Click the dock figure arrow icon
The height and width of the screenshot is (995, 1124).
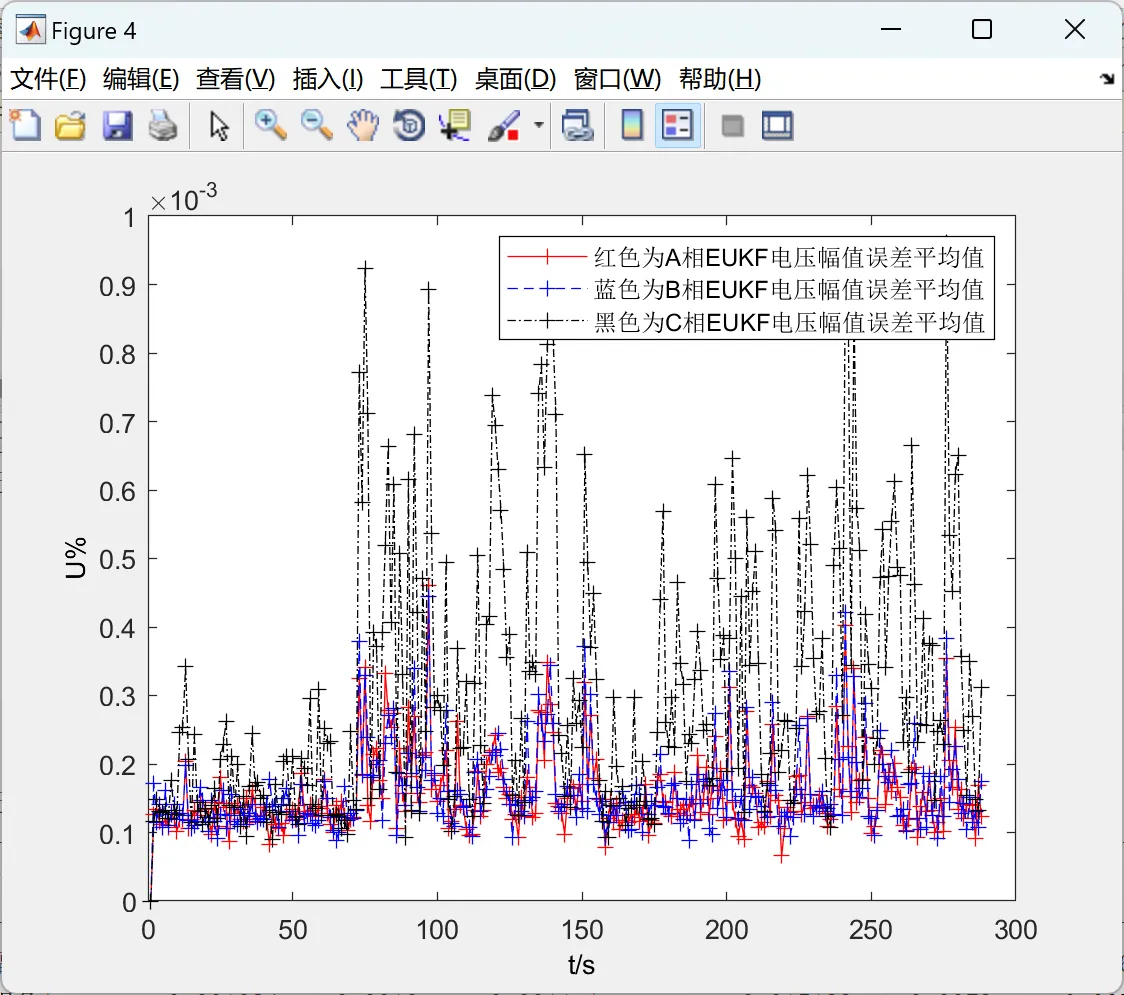(x=1107, y=79)
